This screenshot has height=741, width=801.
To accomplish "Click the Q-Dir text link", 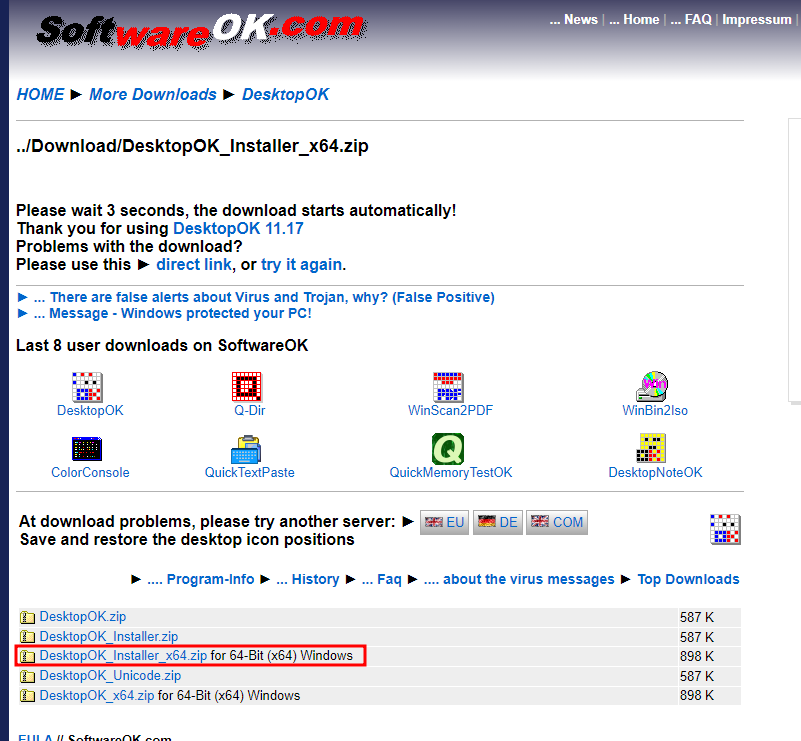I will pyautogui.click(x=249, y=411).
